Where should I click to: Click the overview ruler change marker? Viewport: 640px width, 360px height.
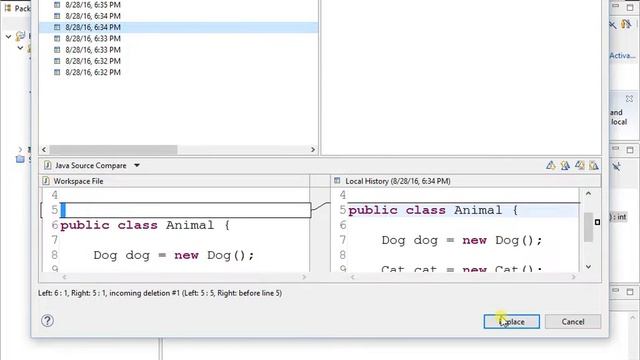coord(597,222)
